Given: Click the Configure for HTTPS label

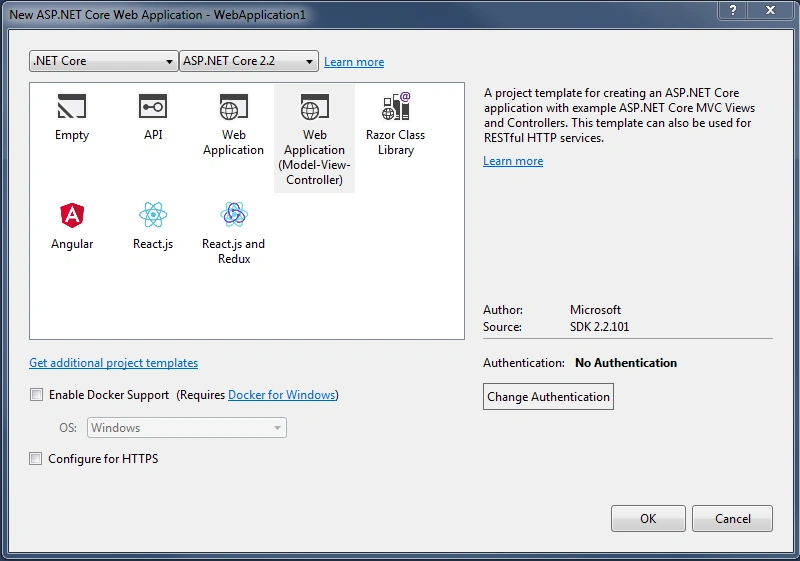Looking at the screenshot, I should (x=103, y=458).
